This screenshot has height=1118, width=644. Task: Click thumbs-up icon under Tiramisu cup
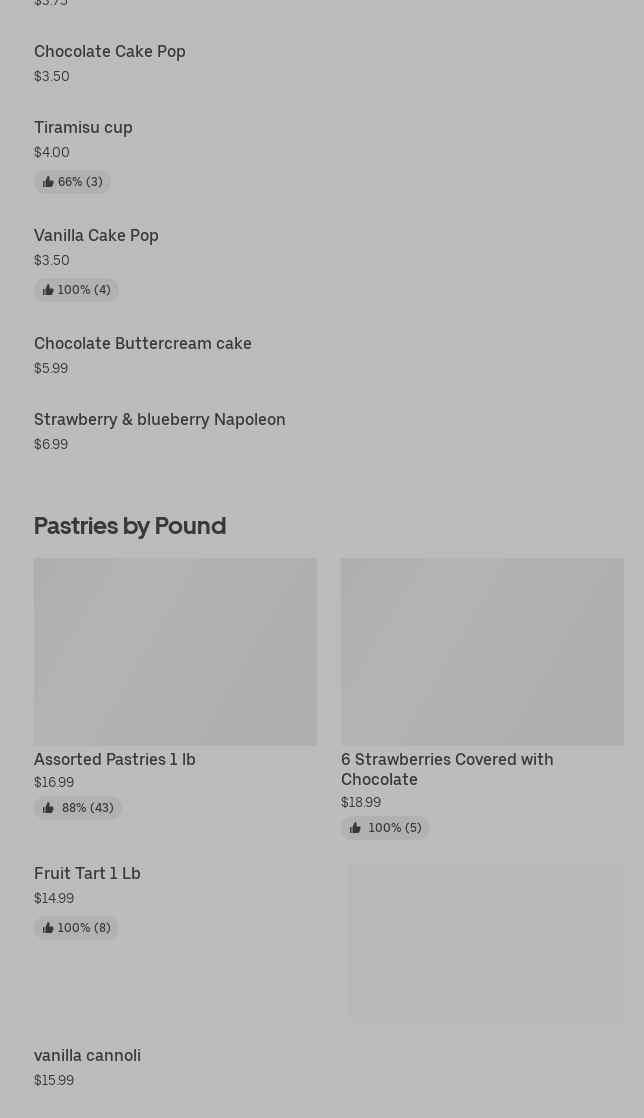[x=48, y=182]
